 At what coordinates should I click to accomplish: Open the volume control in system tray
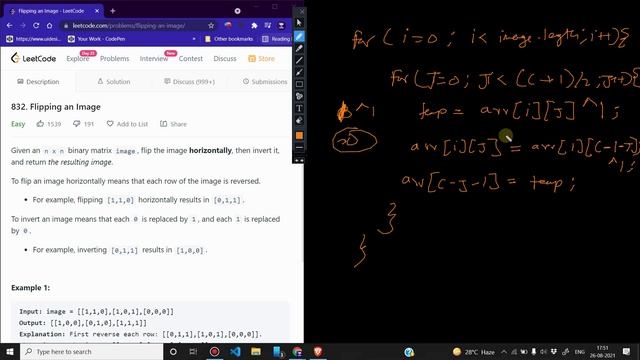(x=543, y=351)
